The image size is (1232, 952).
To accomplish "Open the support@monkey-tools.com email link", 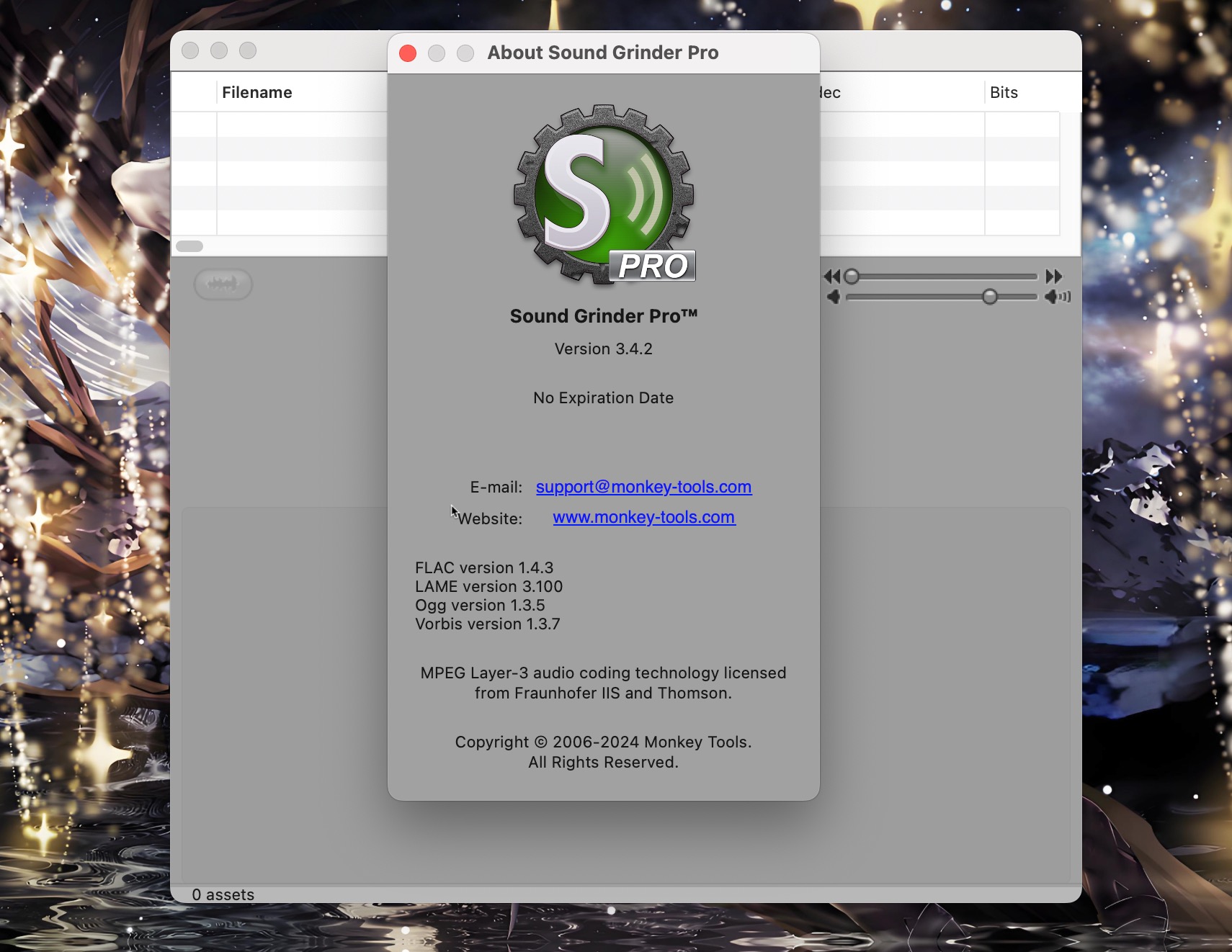I will point(643,488).
